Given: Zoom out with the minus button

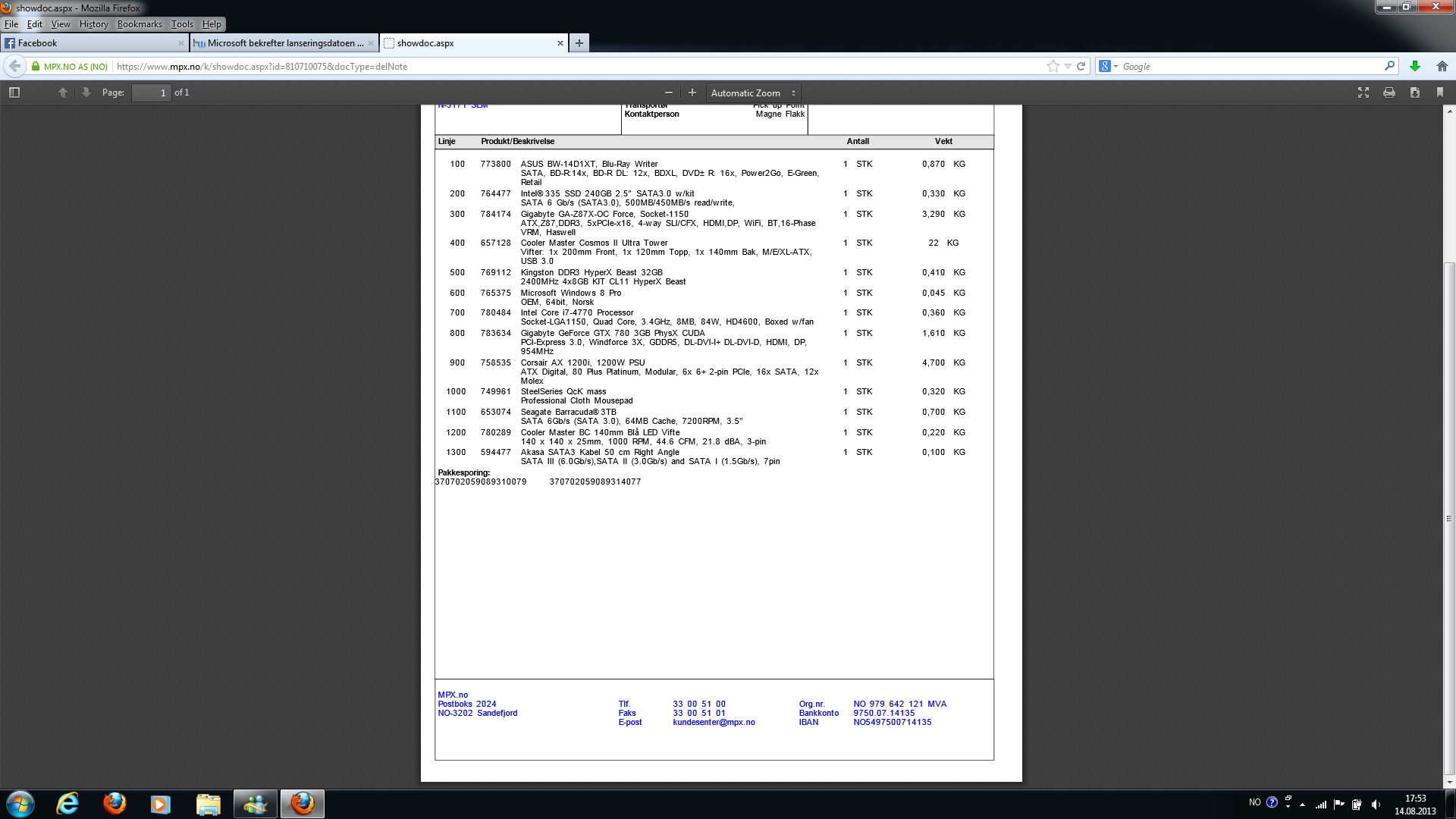Looking at the screenshot, I should [668, 93].
